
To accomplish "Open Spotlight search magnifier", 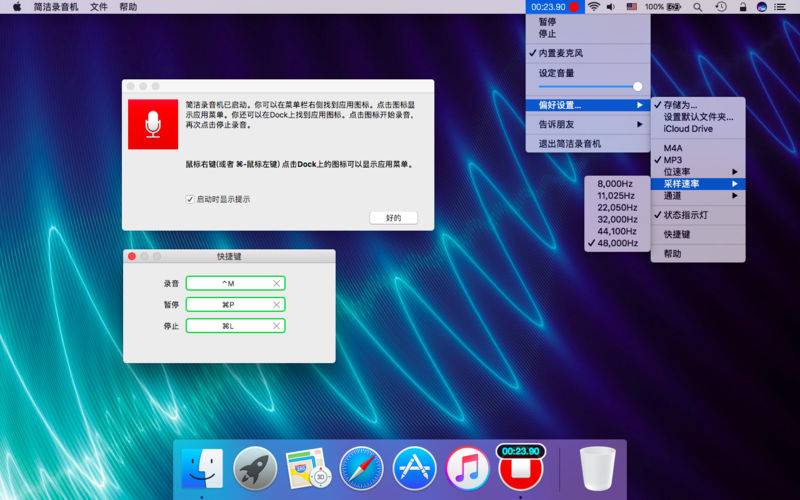I will (x=697, y=7).
